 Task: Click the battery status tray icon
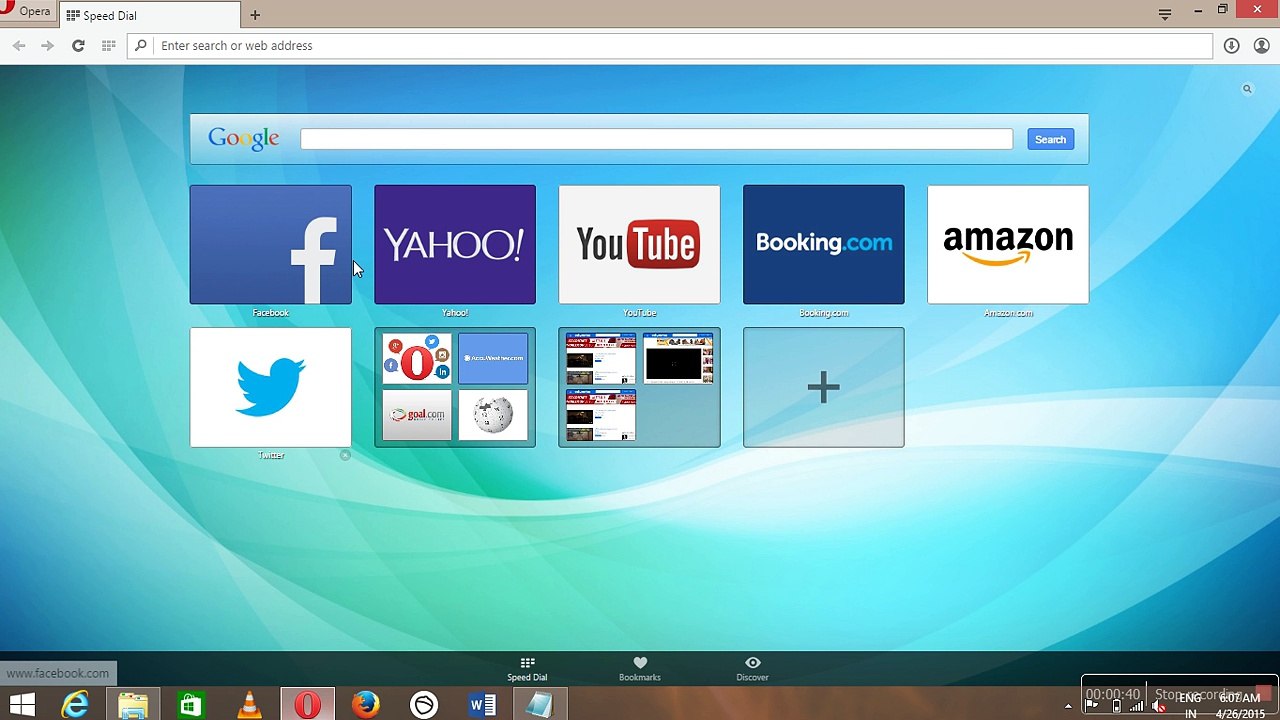1116,706
